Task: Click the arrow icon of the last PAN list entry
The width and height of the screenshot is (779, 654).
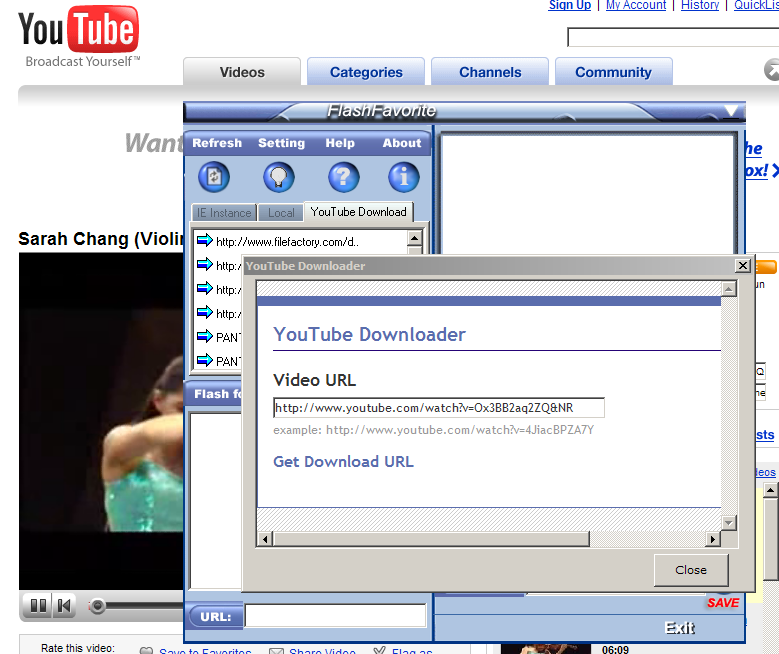Action: (x=205, y=360)
